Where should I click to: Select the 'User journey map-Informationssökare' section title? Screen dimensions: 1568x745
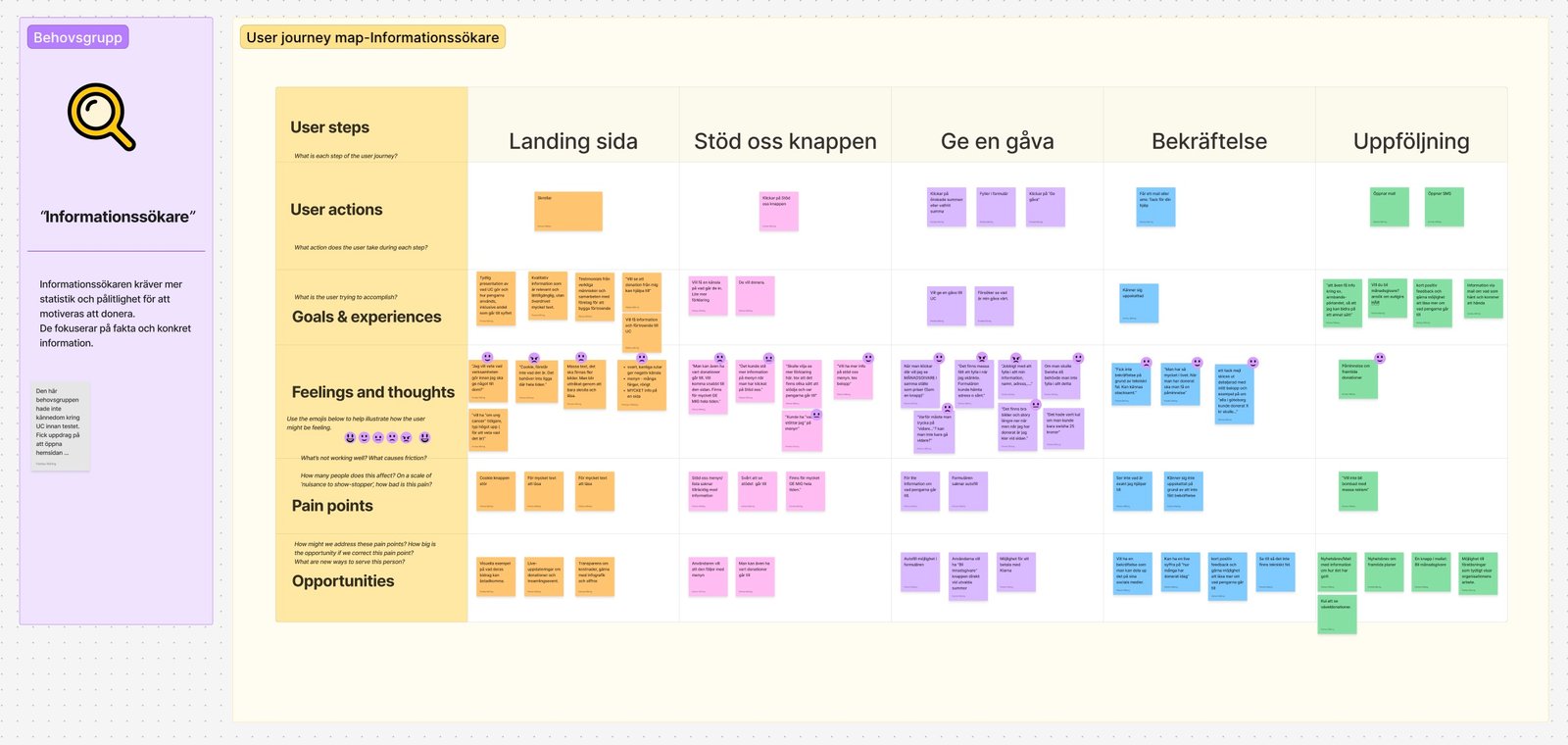[372, 37]
